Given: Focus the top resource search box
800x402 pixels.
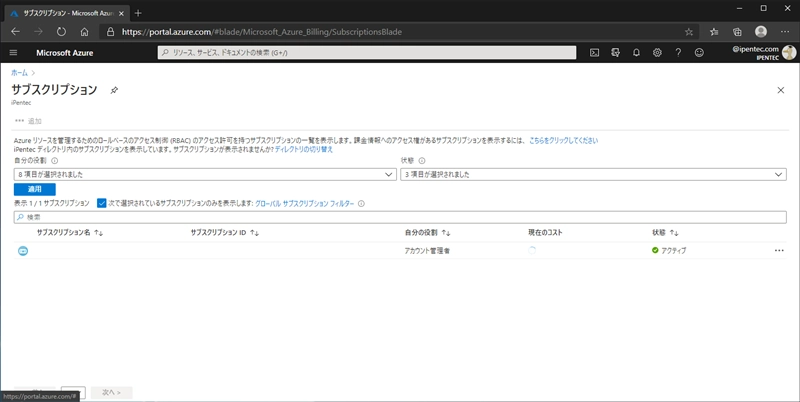Looking at the screenshot, I should click(x=367, y=53).
